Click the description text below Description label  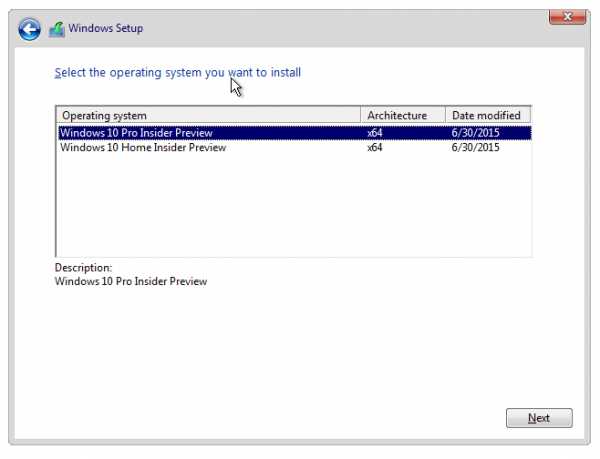tap(131, 282)
